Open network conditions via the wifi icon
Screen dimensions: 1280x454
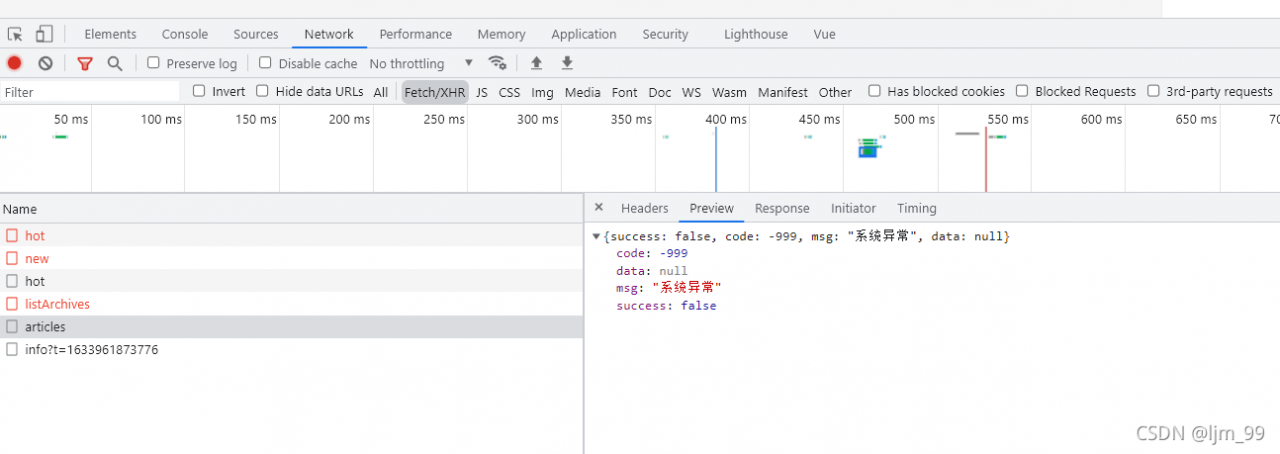click(x=497, y=63)
